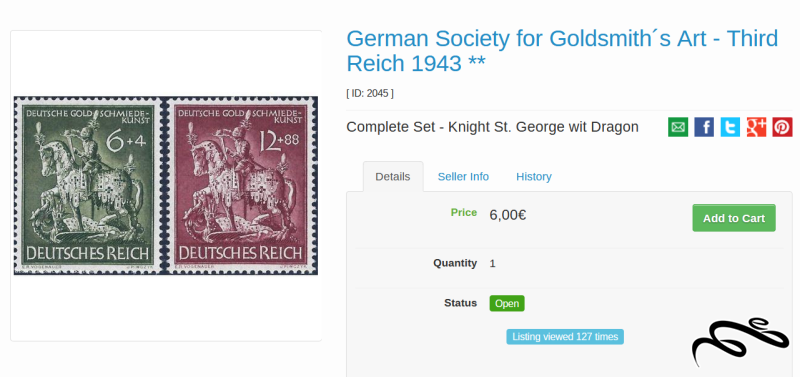Viewport: 800px width, 377px height.
Task: Switch to the Seller Info tab
Action: [x=463, y=177]
